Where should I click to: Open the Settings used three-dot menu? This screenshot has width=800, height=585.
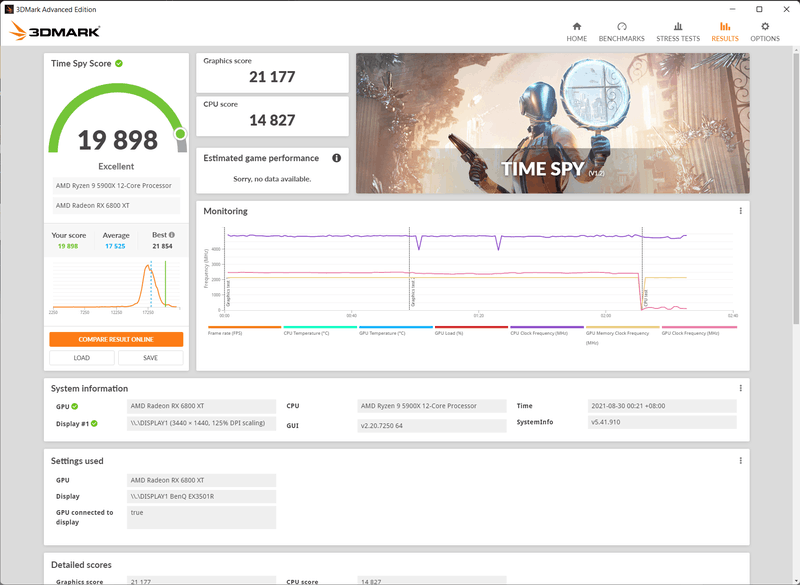point(741,461)
